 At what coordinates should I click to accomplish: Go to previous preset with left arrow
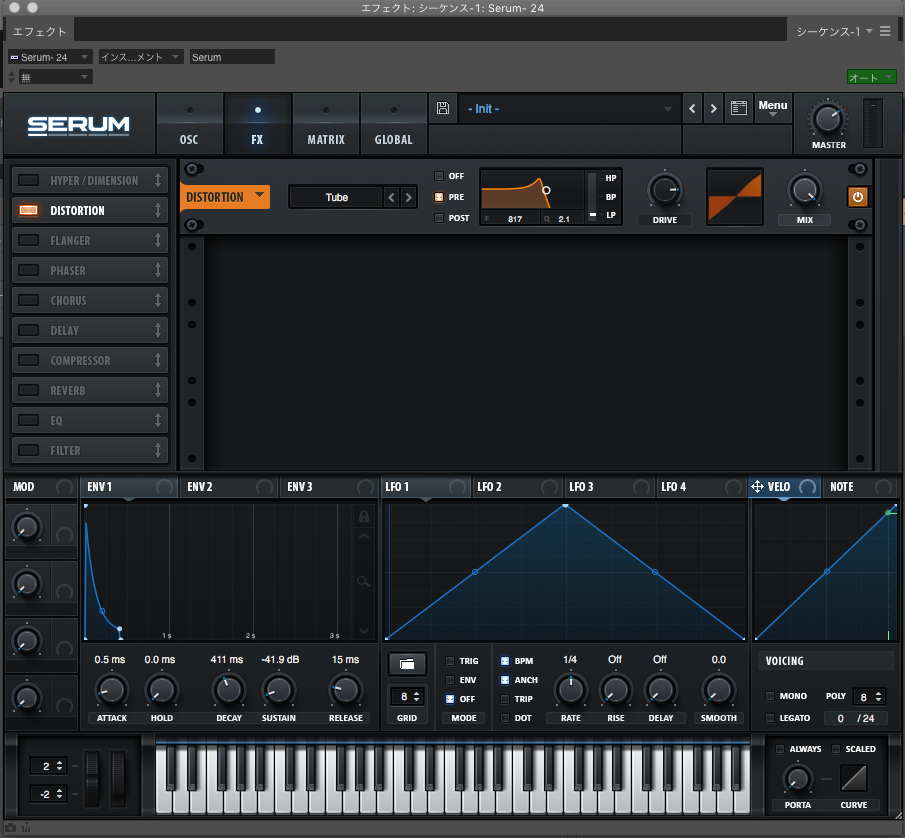(x=692, y=109)
